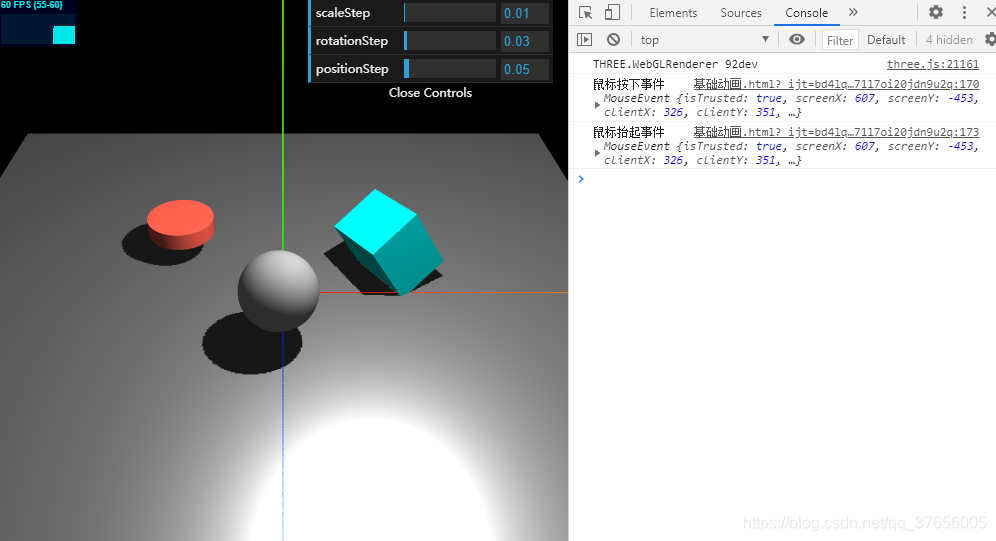Viewport: 996px width, 541px height.
Task: Click the red cylinder in the scene
Action: [181, 225]
